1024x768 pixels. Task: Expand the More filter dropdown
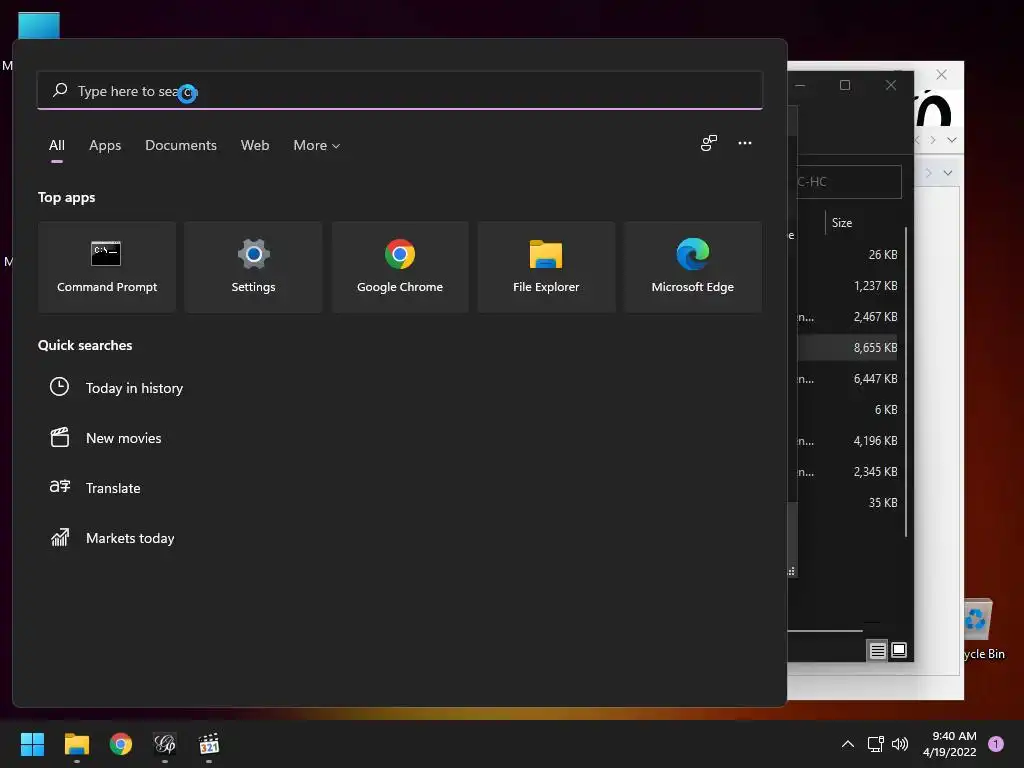pos(317,146)
